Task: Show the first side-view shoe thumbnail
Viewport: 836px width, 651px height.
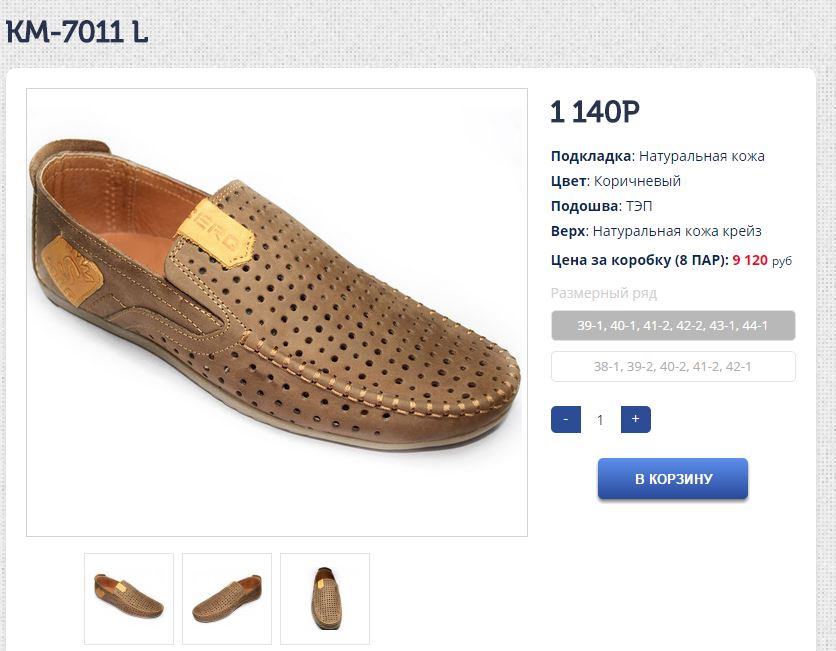Action: [129, 598]
